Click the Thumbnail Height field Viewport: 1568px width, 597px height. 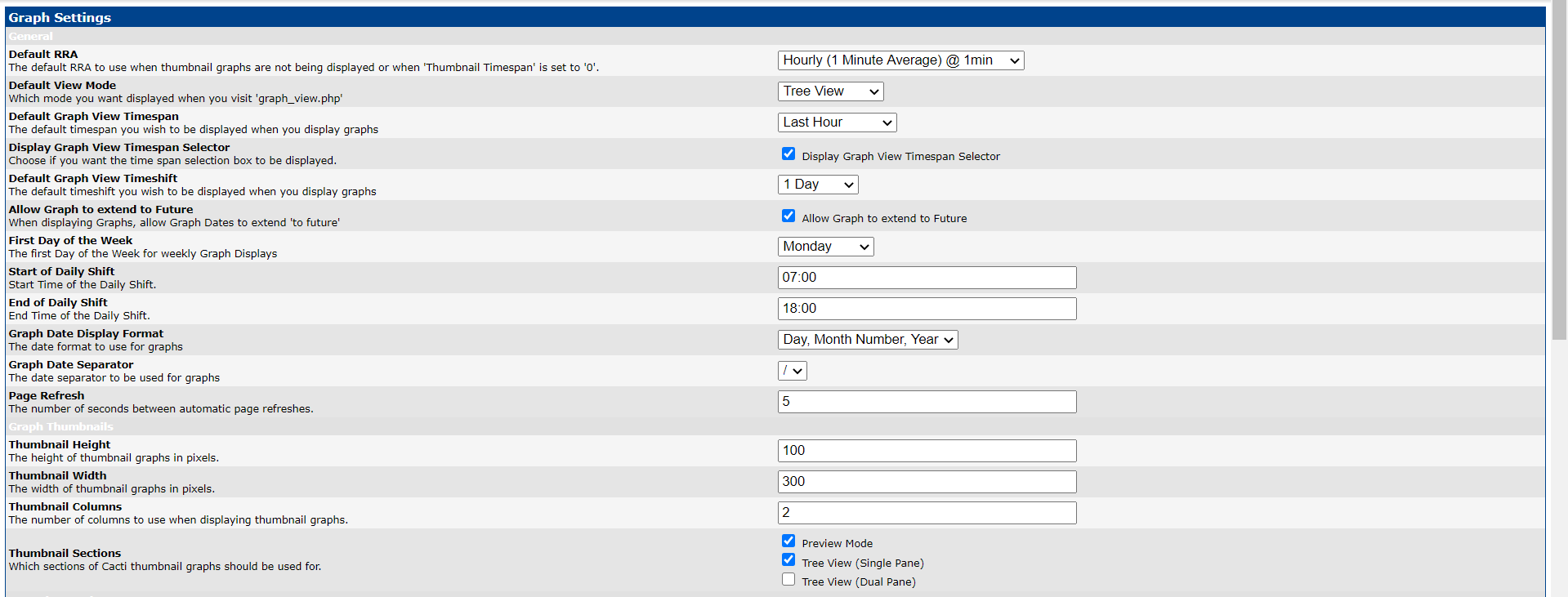(927, 451)
